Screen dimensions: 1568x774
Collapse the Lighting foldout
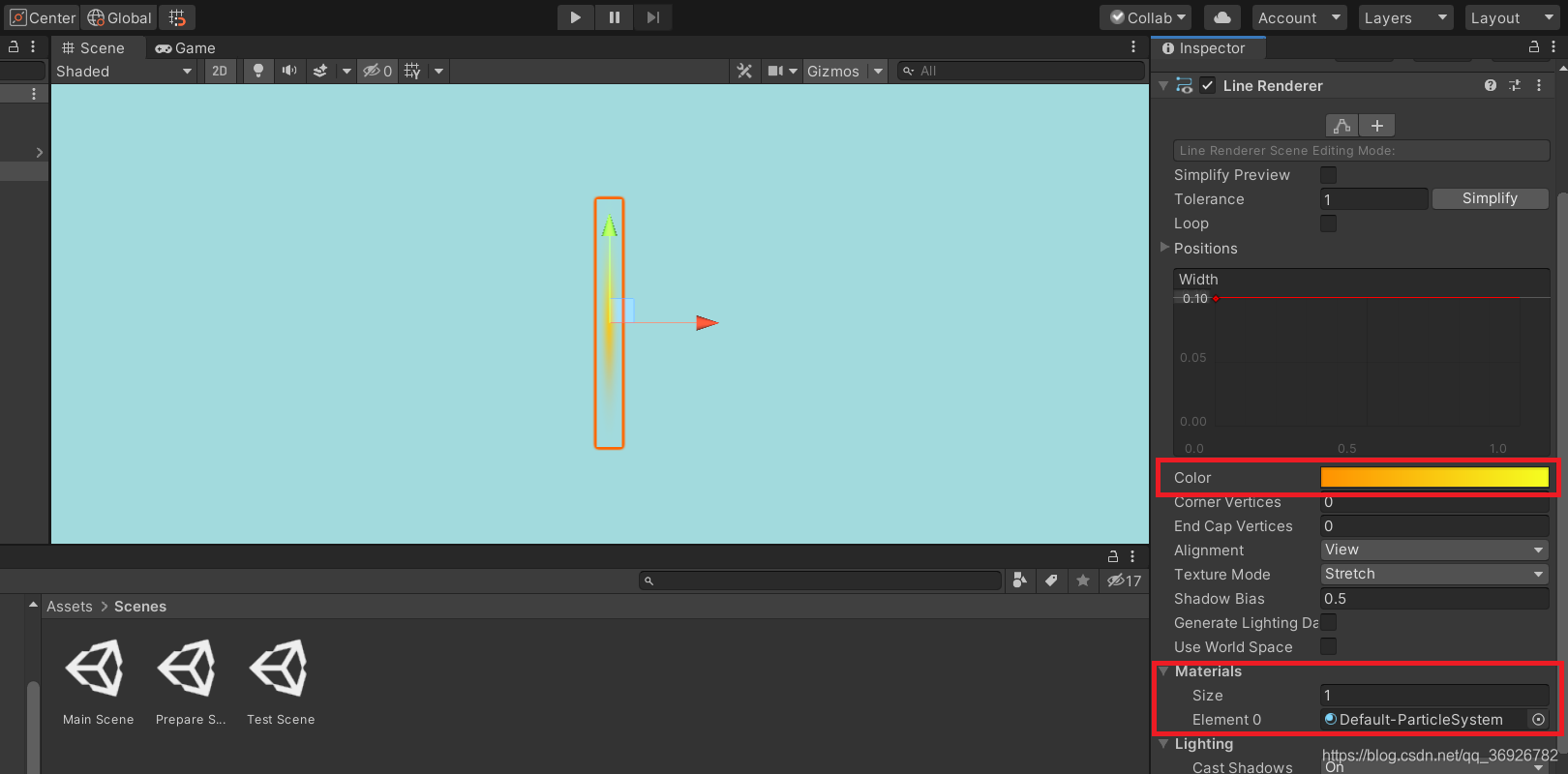(1163, 744)
